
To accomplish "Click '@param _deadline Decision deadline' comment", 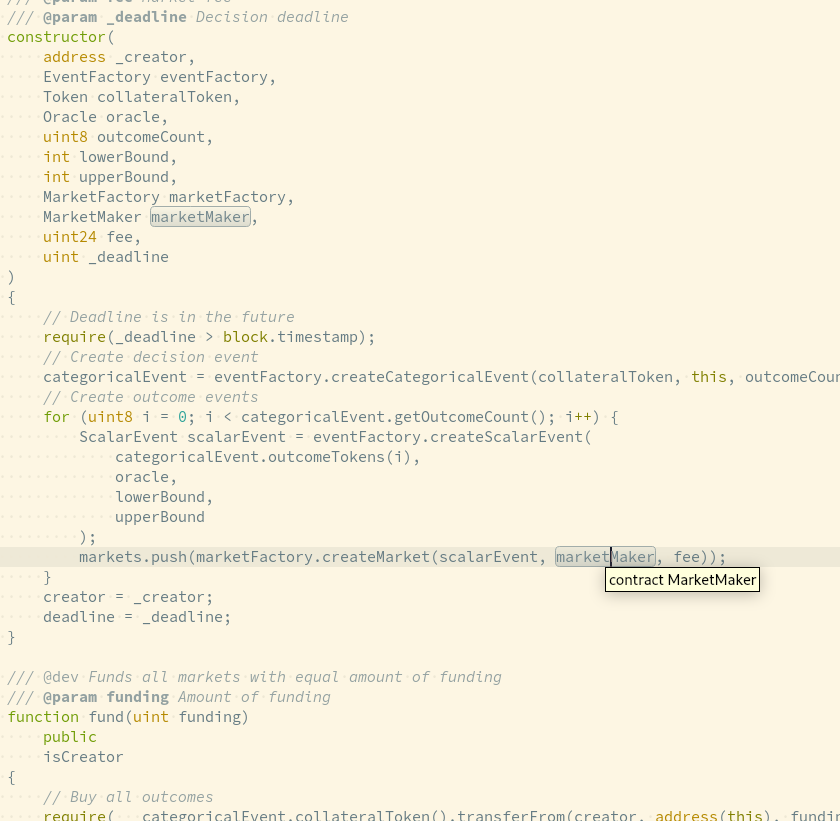I will [x=178, y=17].
